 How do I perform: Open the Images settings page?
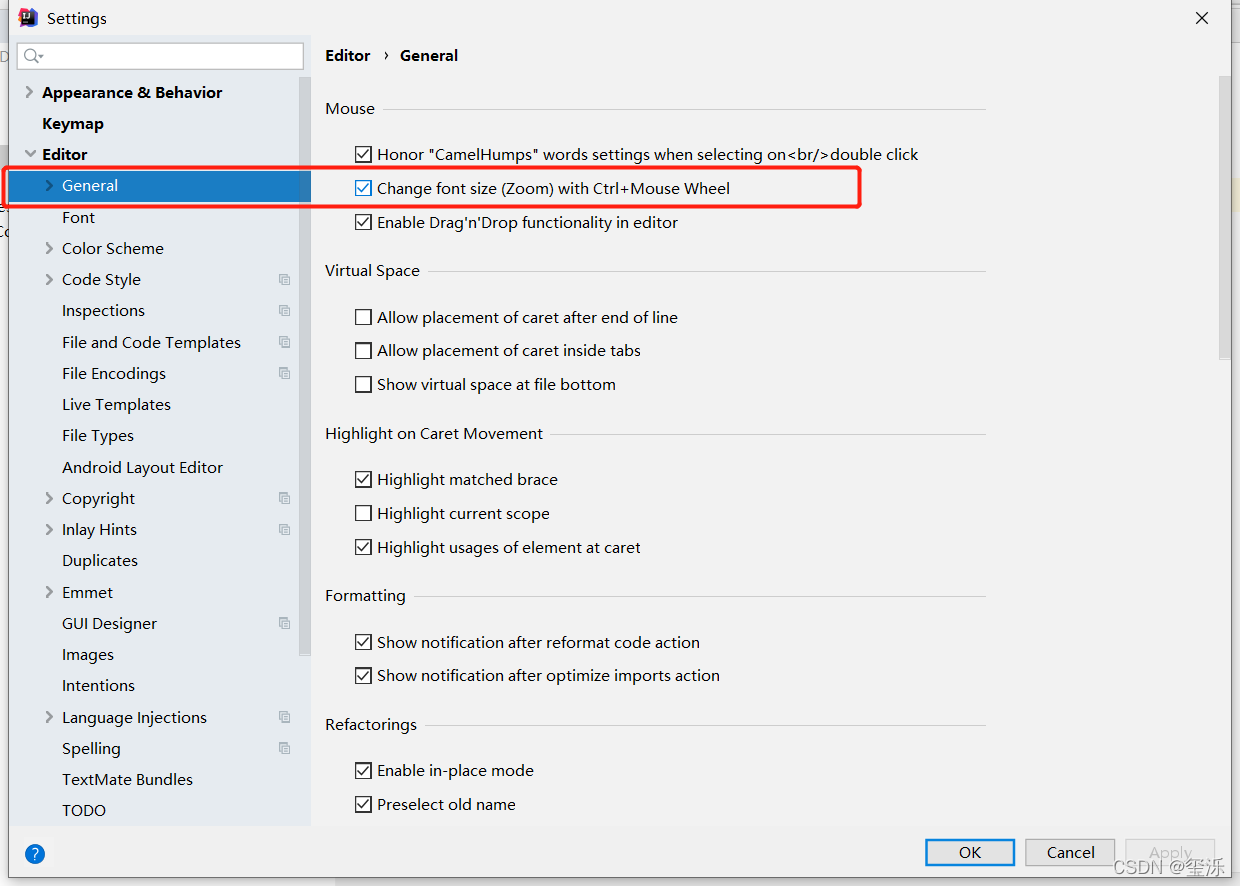click(88, 654)
